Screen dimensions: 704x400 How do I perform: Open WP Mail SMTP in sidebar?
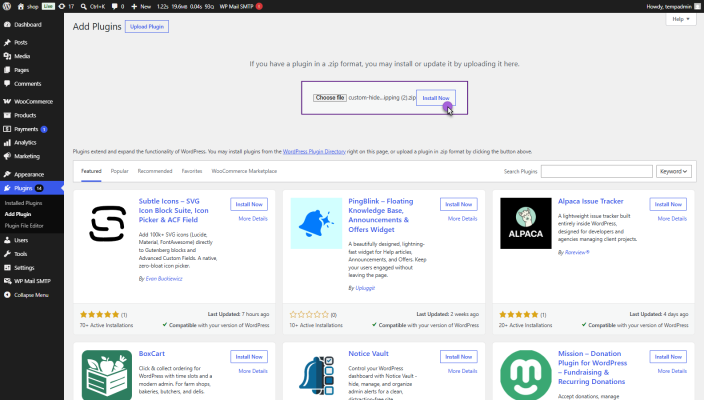point(31,281)
